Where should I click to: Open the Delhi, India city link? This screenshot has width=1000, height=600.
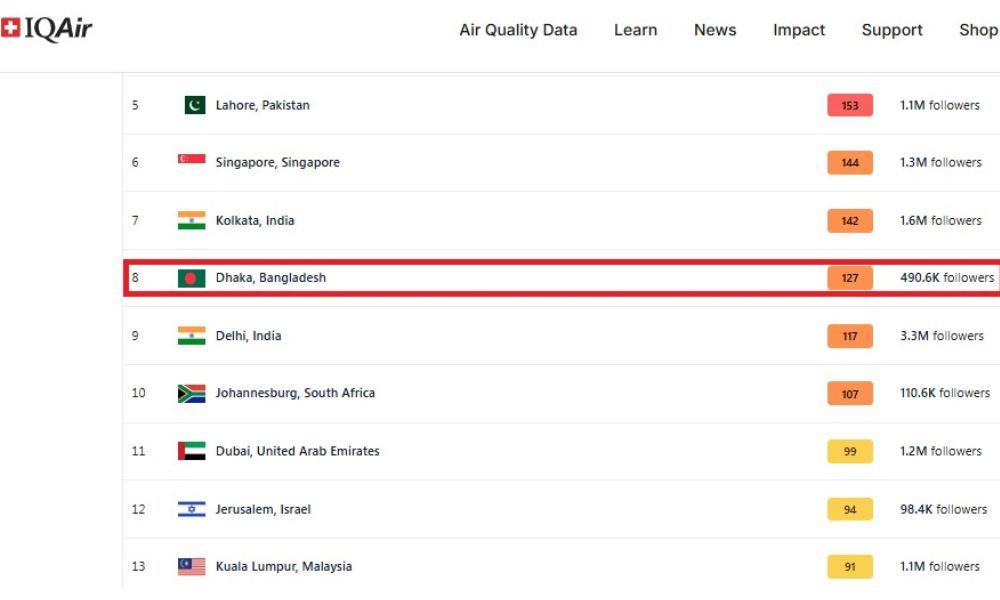(248, 335)
